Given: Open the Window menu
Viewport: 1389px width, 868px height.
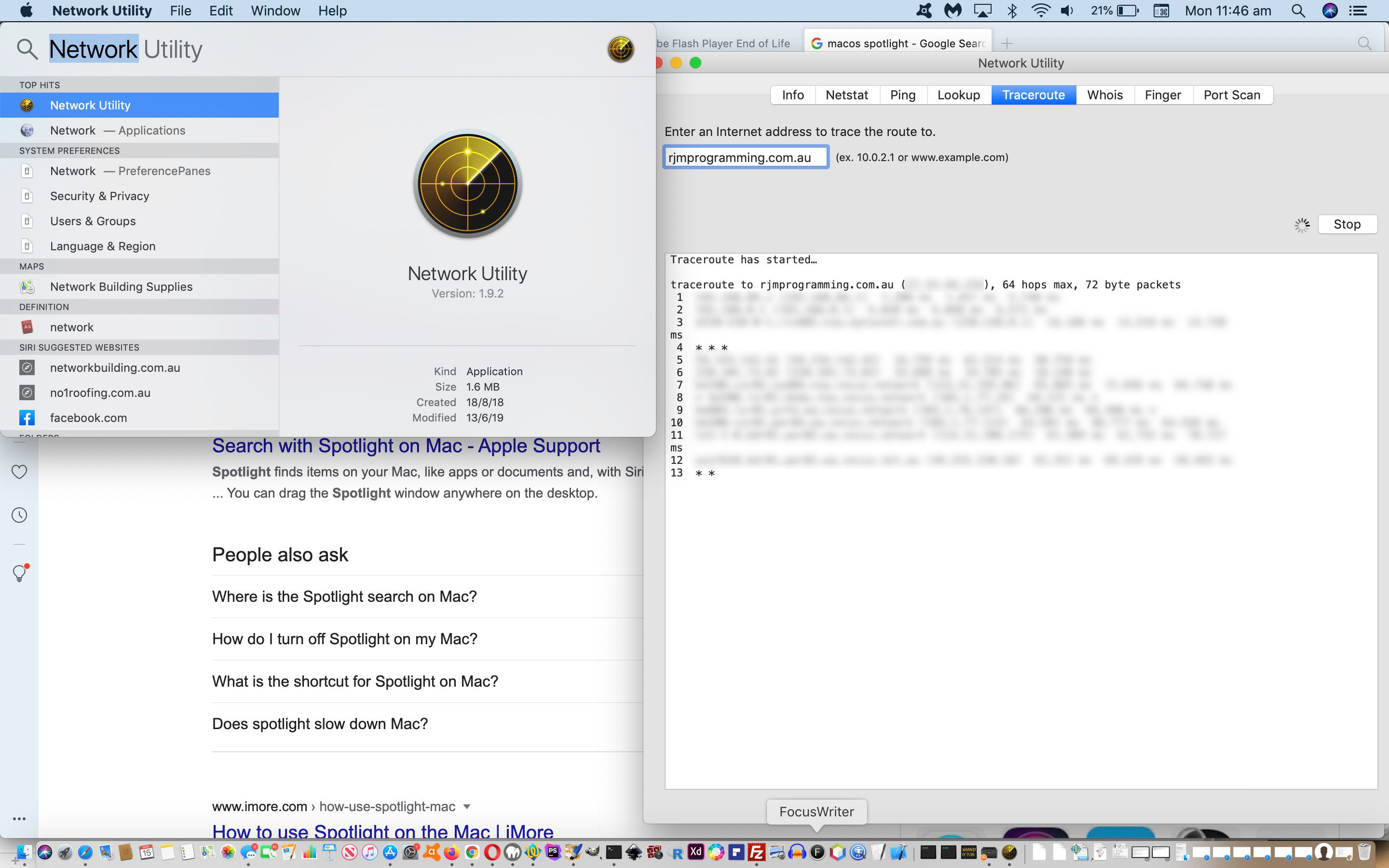Looking at the screenshot, I should (x=275, y=10).
